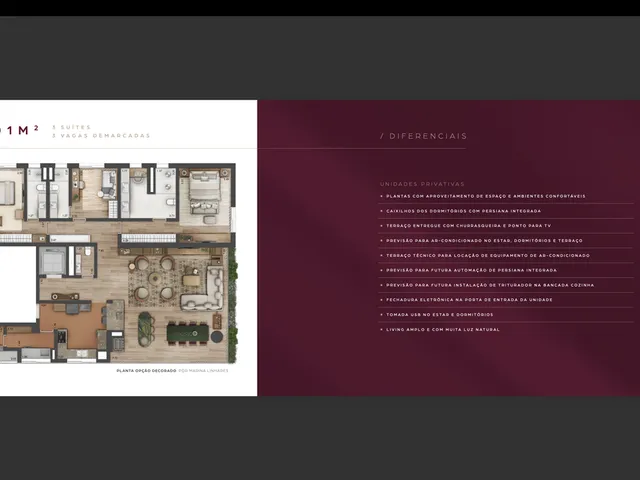Click the "3 SUÍTES" label

71,127
